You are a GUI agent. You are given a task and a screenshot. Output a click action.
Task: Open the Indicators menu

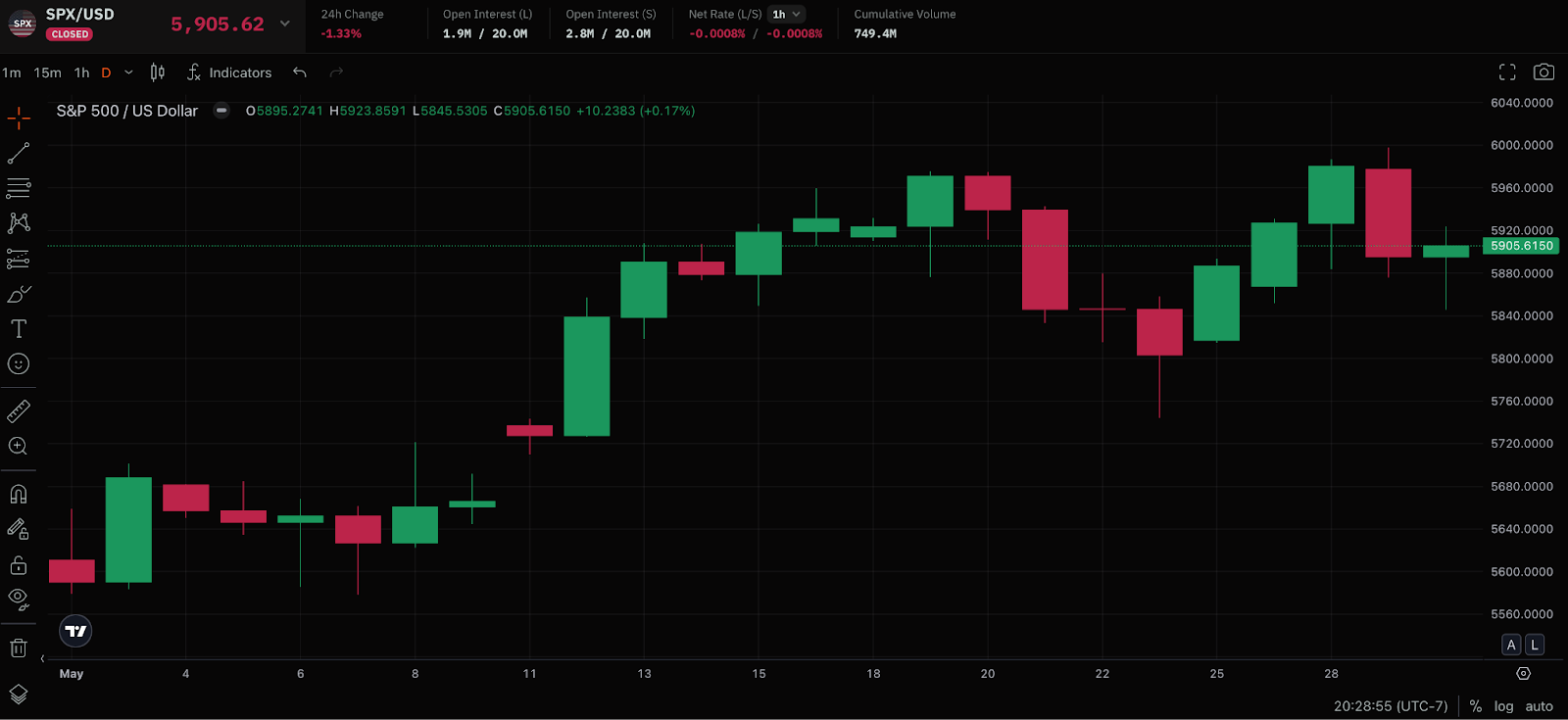pos(229,72)
